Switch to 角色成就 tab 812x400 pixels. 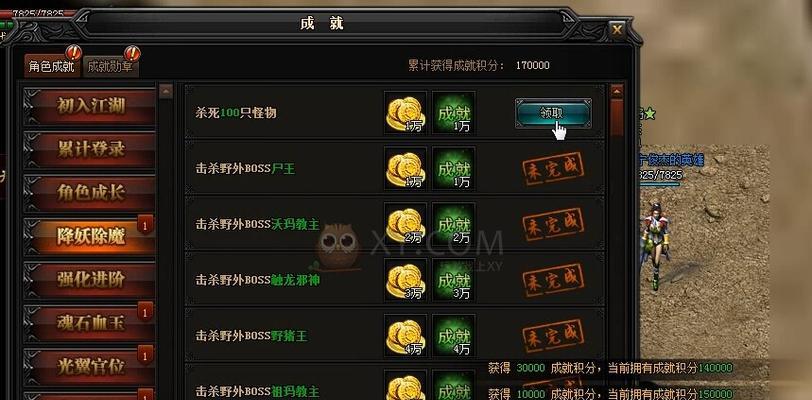(52, 66)
